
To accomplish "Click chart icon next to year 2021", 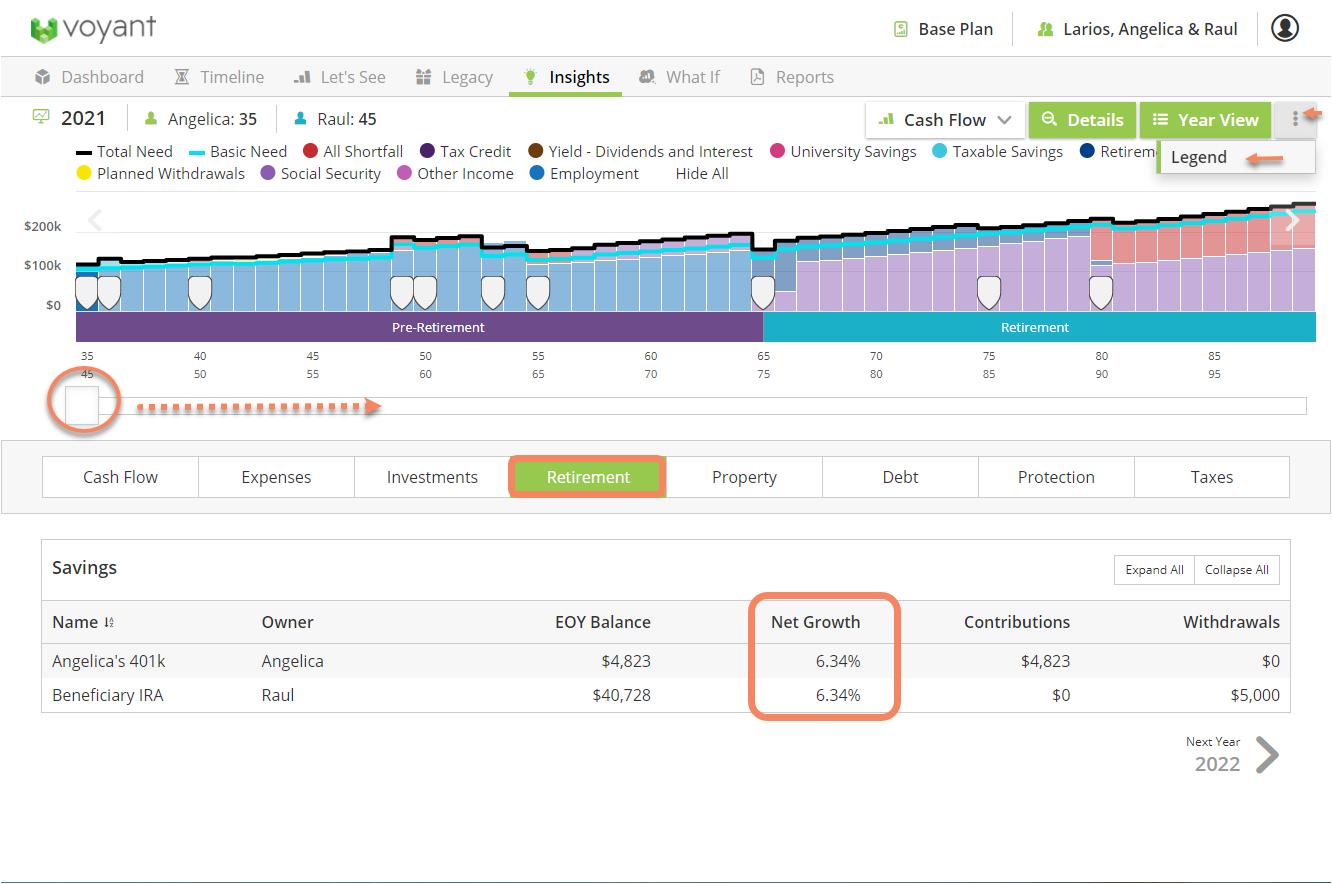I will (41, 118).
